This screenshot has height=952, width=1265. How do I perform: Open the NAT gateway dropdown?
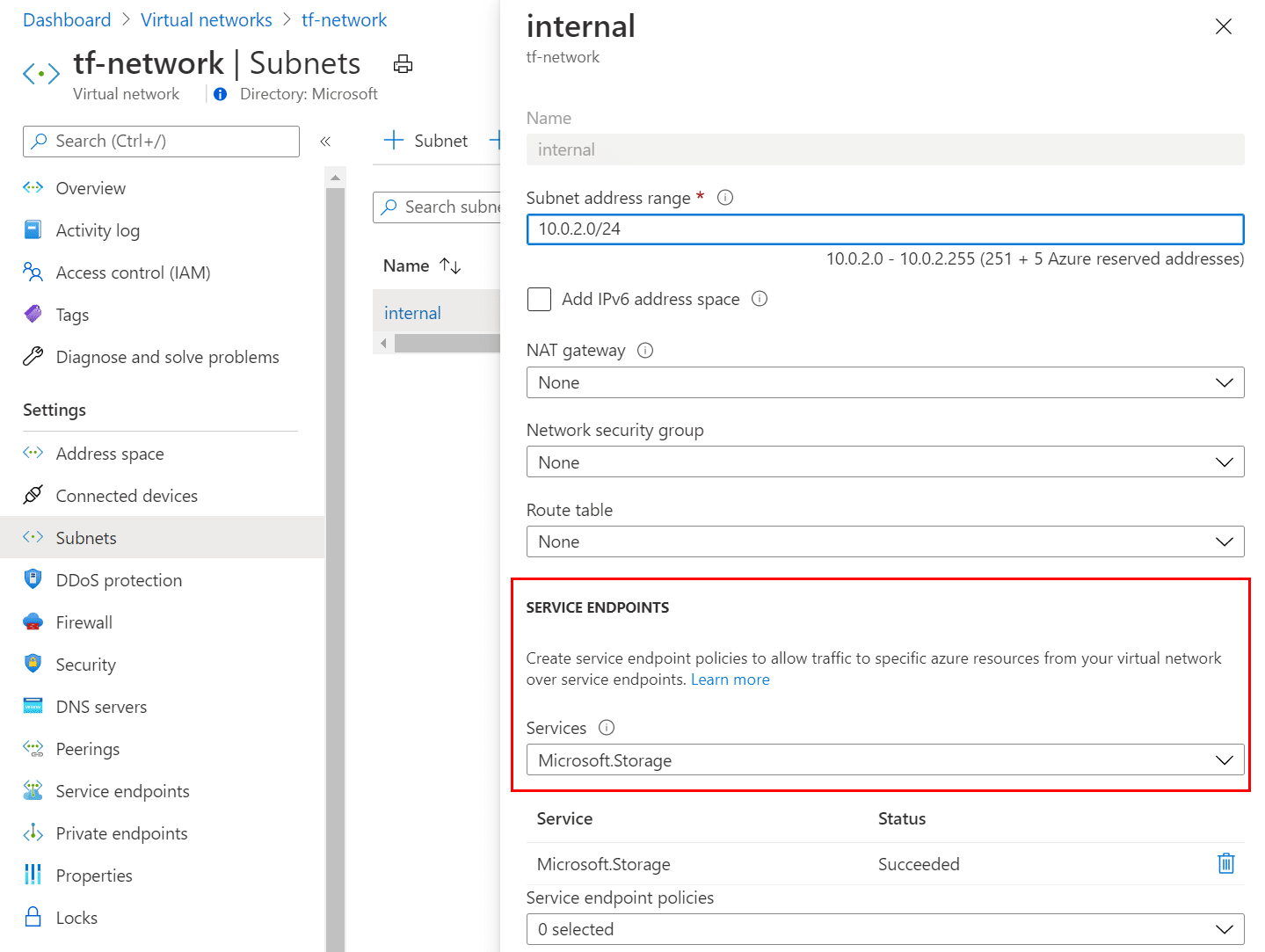tap(884, 382)
